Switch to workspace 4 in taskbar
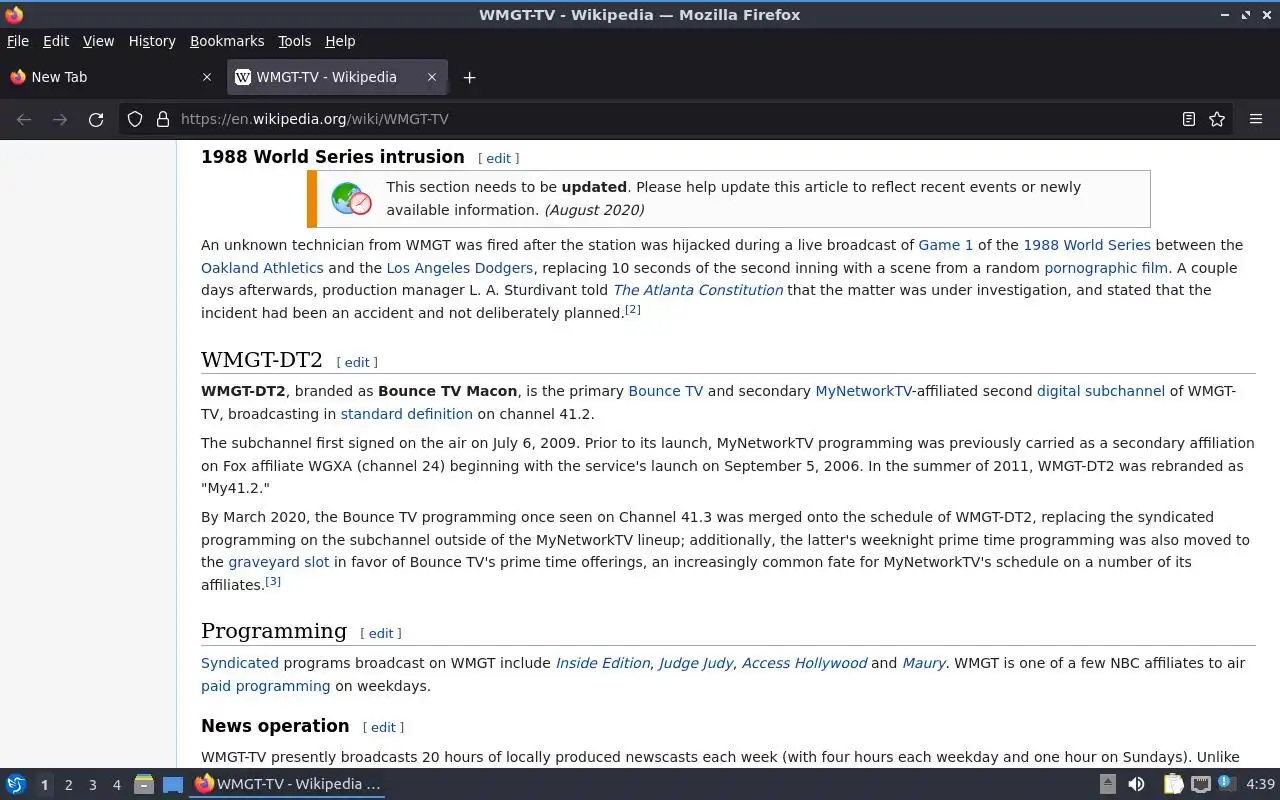1280x800 pixels. [x=116, y=785]
